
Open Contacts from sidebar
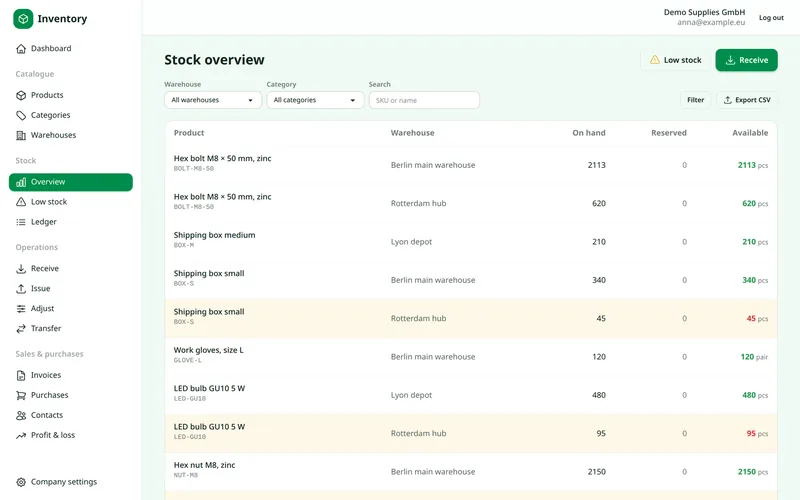click(71, 415)
